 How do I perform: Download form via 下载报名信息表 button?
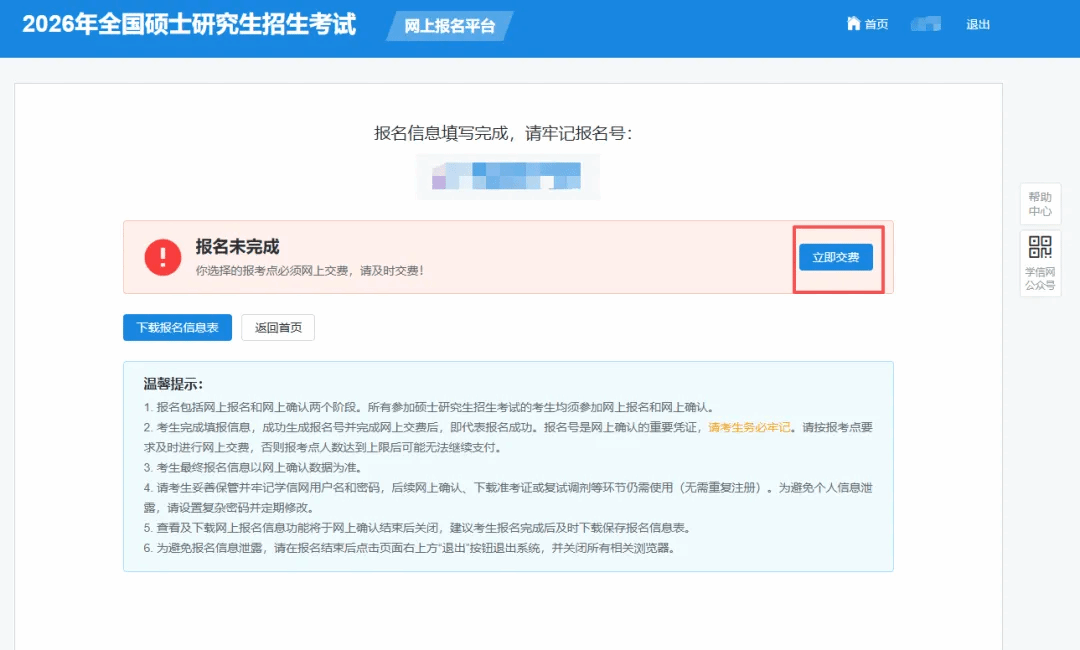tap(177, 327)
